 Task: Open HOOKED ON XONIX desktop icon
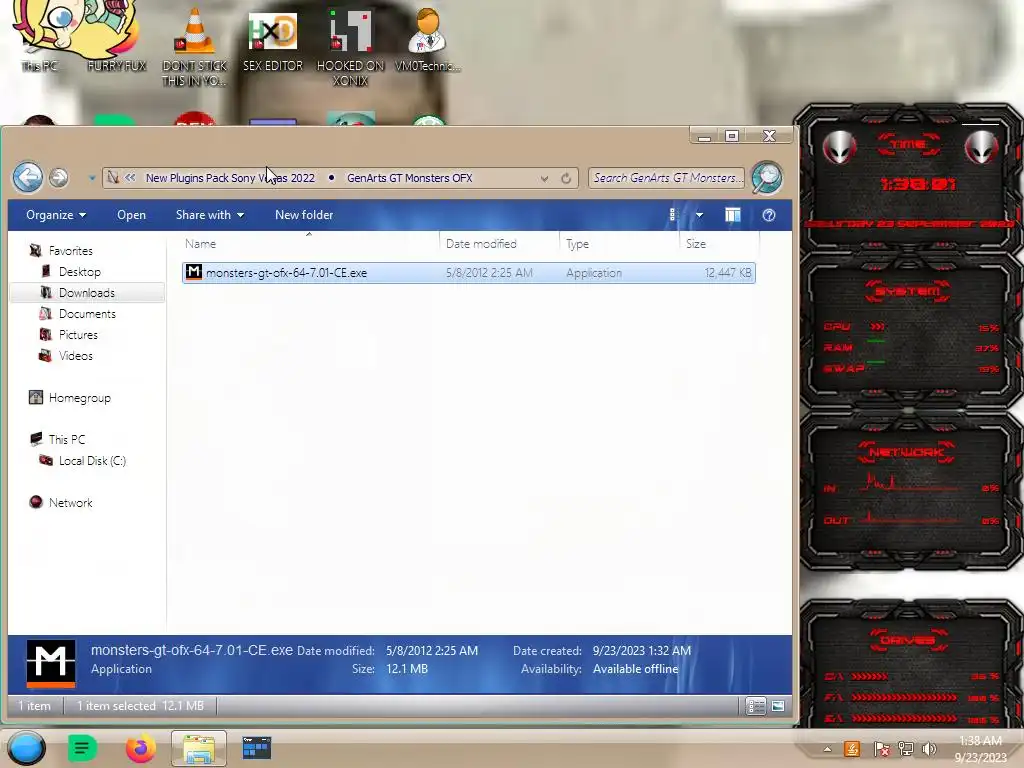pyautogui.click(x=350, y=47)
